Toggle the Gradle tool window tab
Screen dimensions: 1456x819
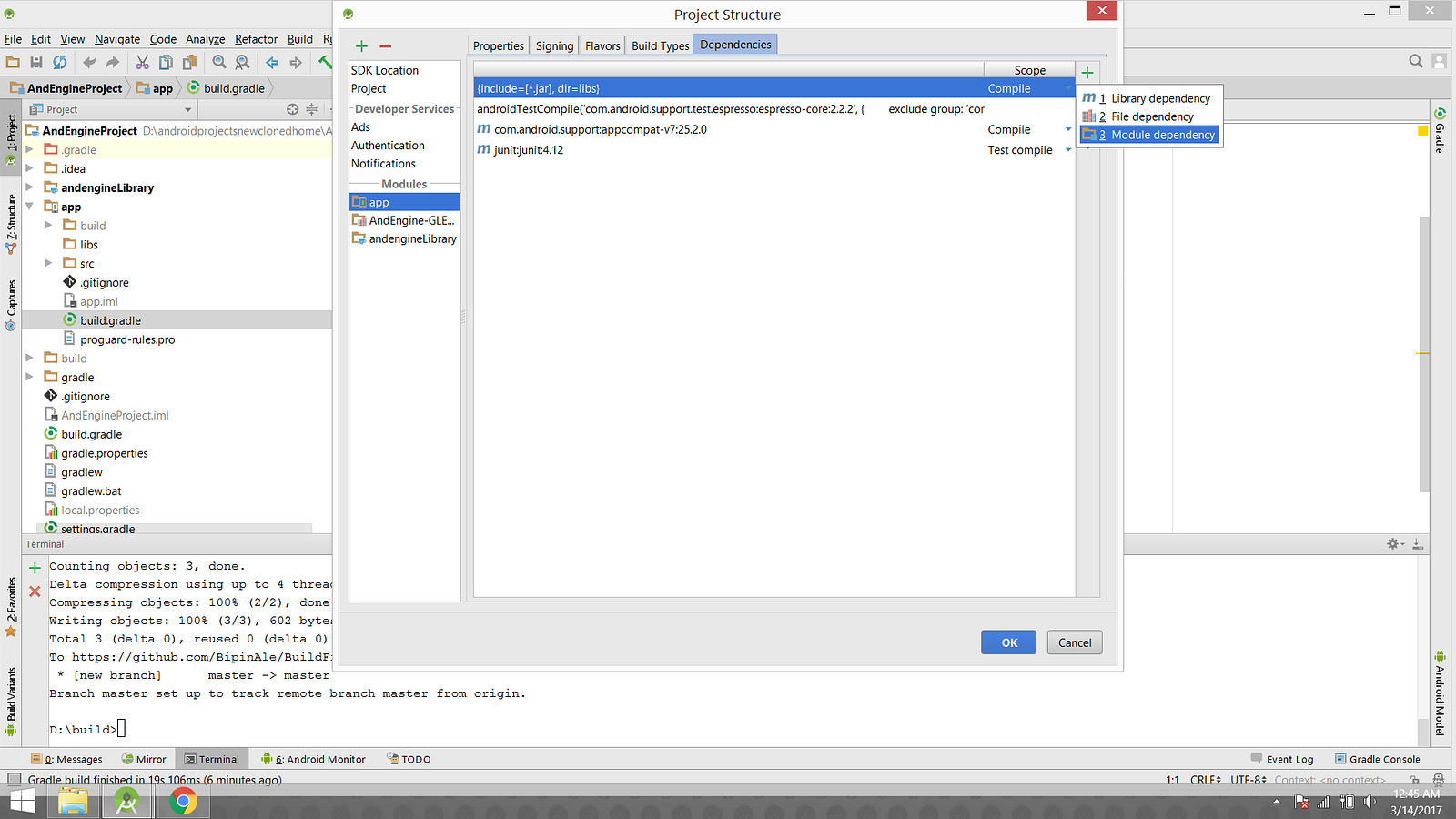(x=1440, y=130)
